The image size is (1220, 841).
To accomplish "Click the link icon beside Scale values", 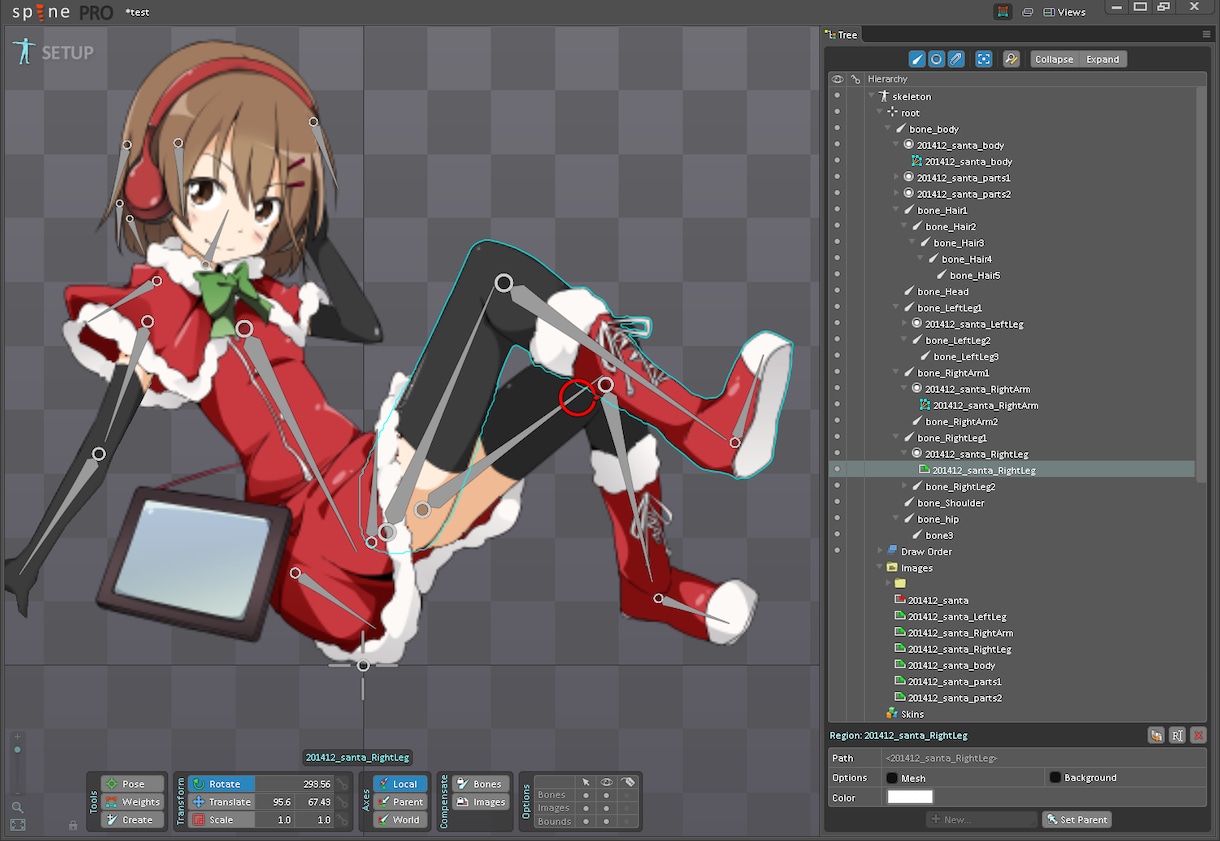I will coord(342,820).
